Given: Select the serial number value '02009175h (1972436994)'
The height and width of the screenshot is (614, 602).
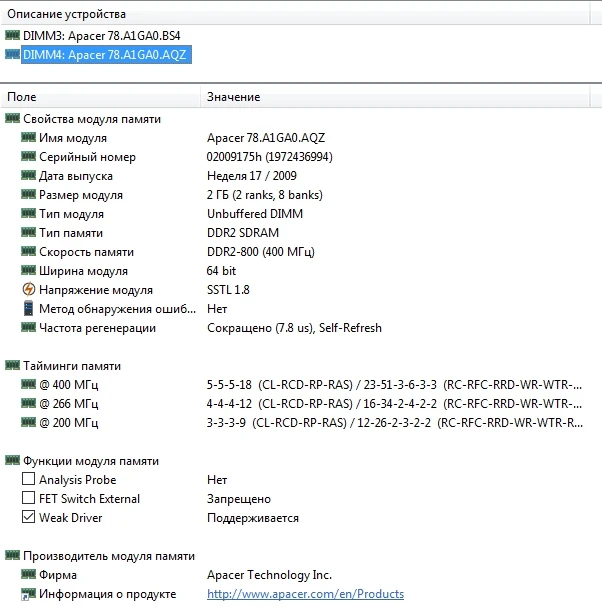Looking at the screenshot, I should click(269, 157).
